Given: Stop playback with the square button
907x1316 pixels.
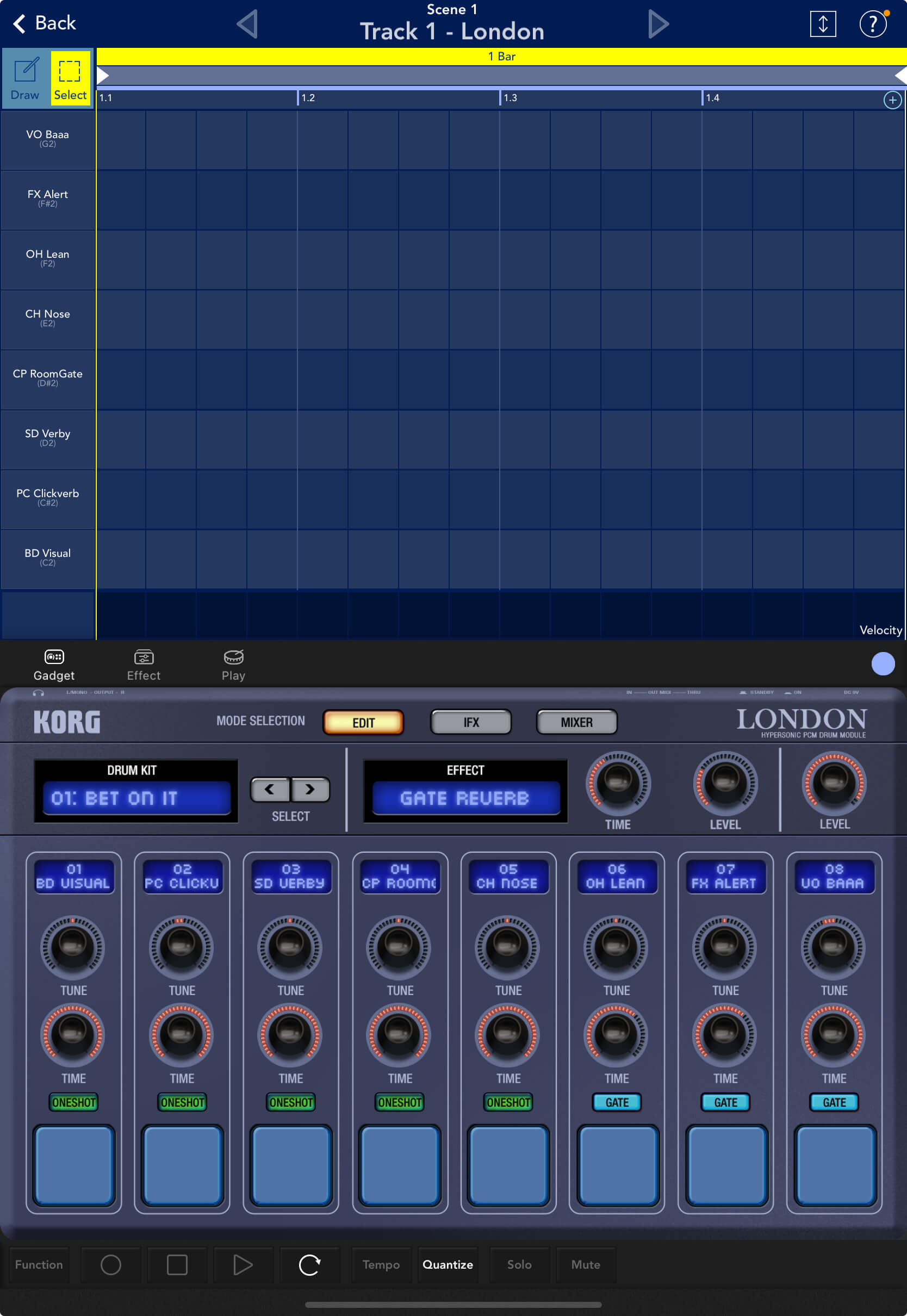Looking at the screenshot, I should pos(177,1264).
